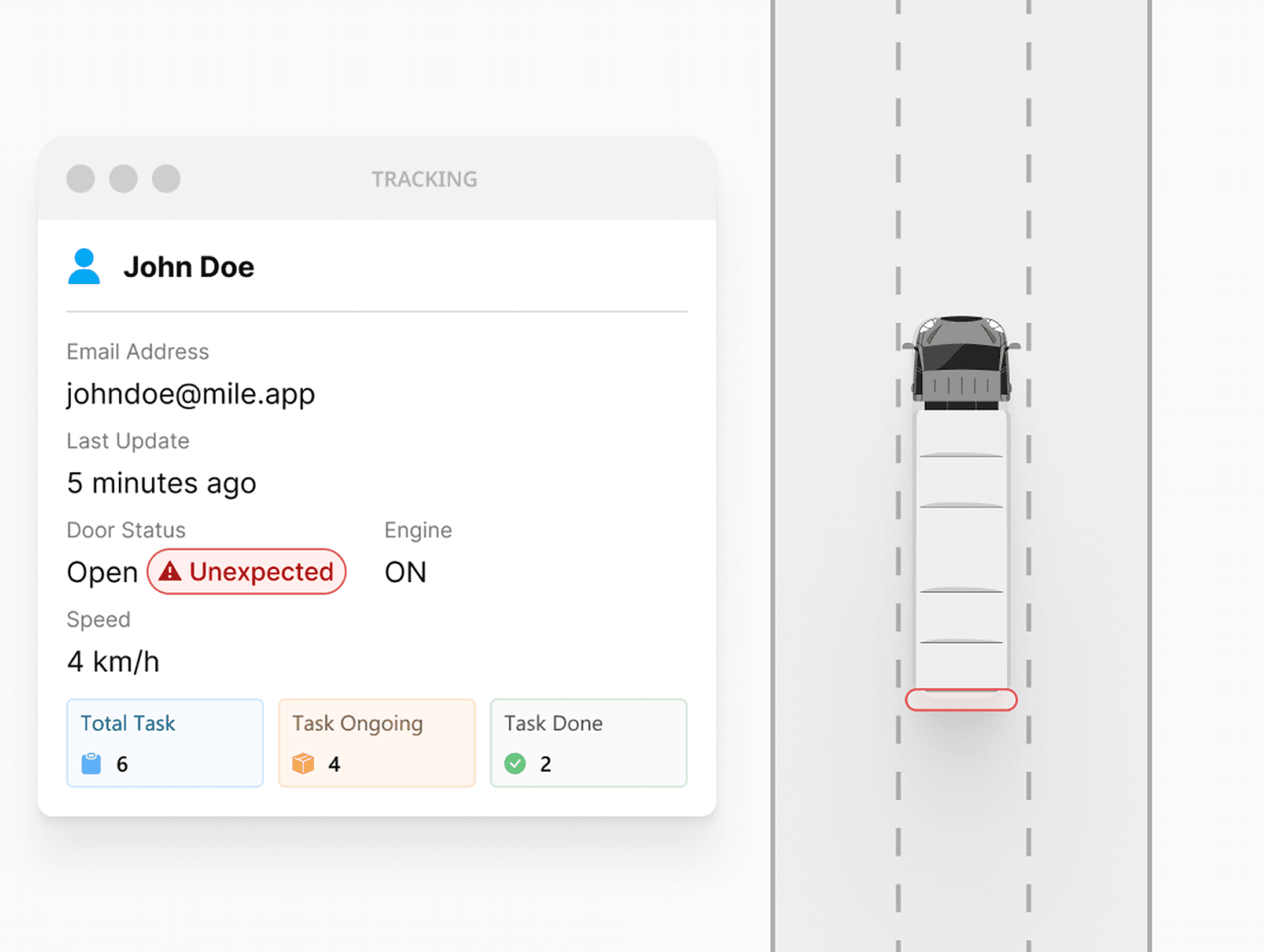This screenshot has height=952, width=1264.
Task: Click the third gray window circle
Action: [x=166, y=178]
